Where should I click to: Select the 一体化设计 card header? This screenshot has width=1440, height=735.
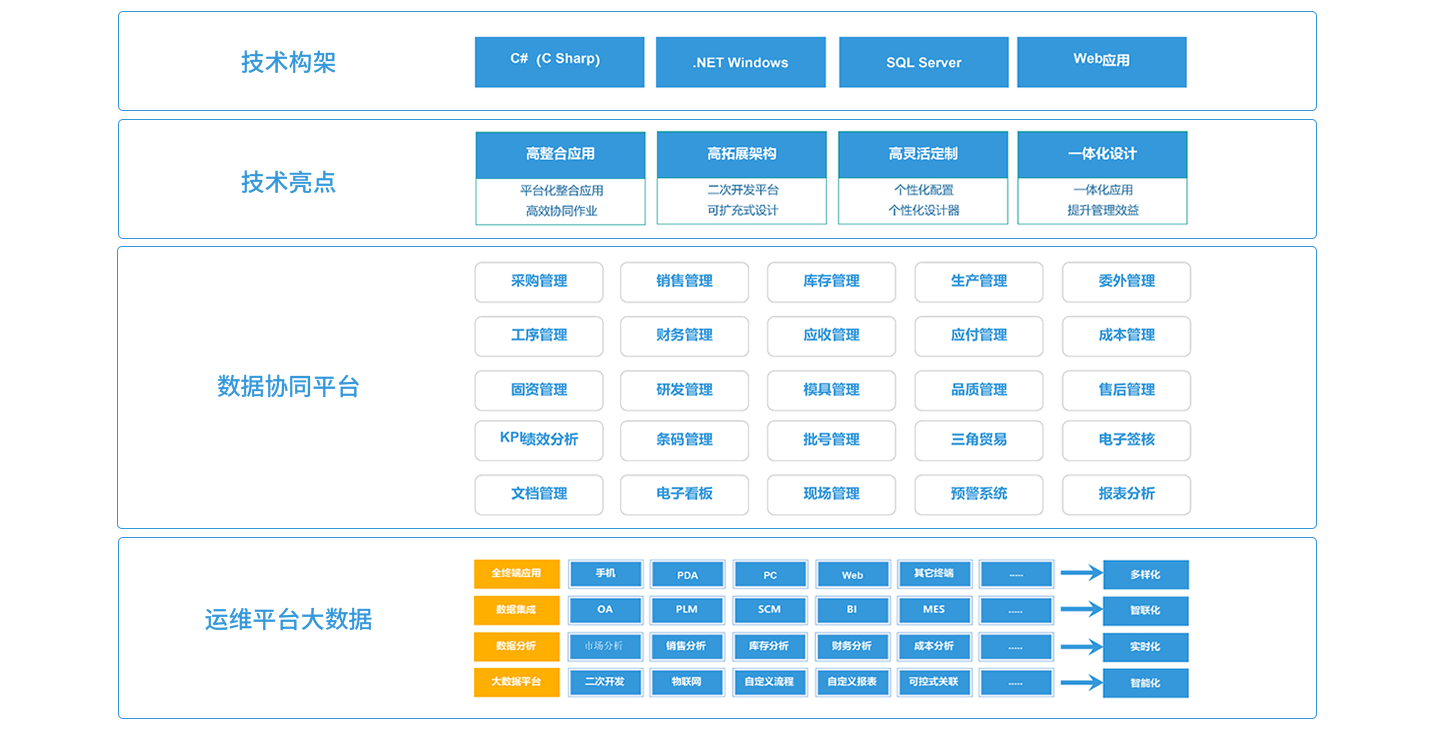tap(1102, 154)
